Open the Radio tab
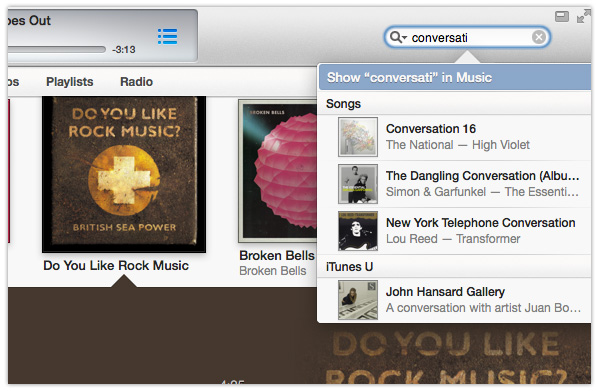Screen dimensions: 596x391 (136, 82)
